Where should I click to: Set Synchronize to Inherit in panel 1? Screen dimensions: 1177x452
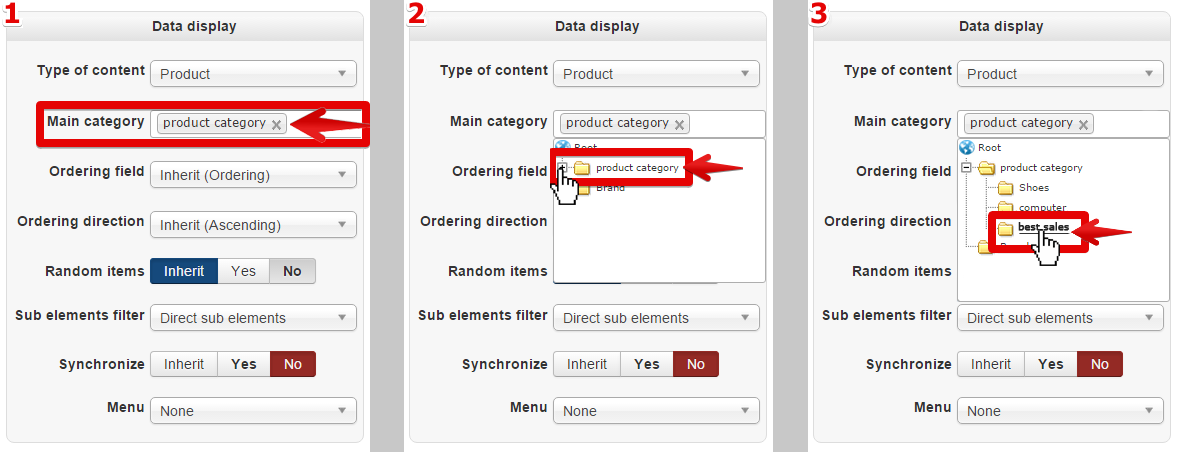[x=184, y=364]
